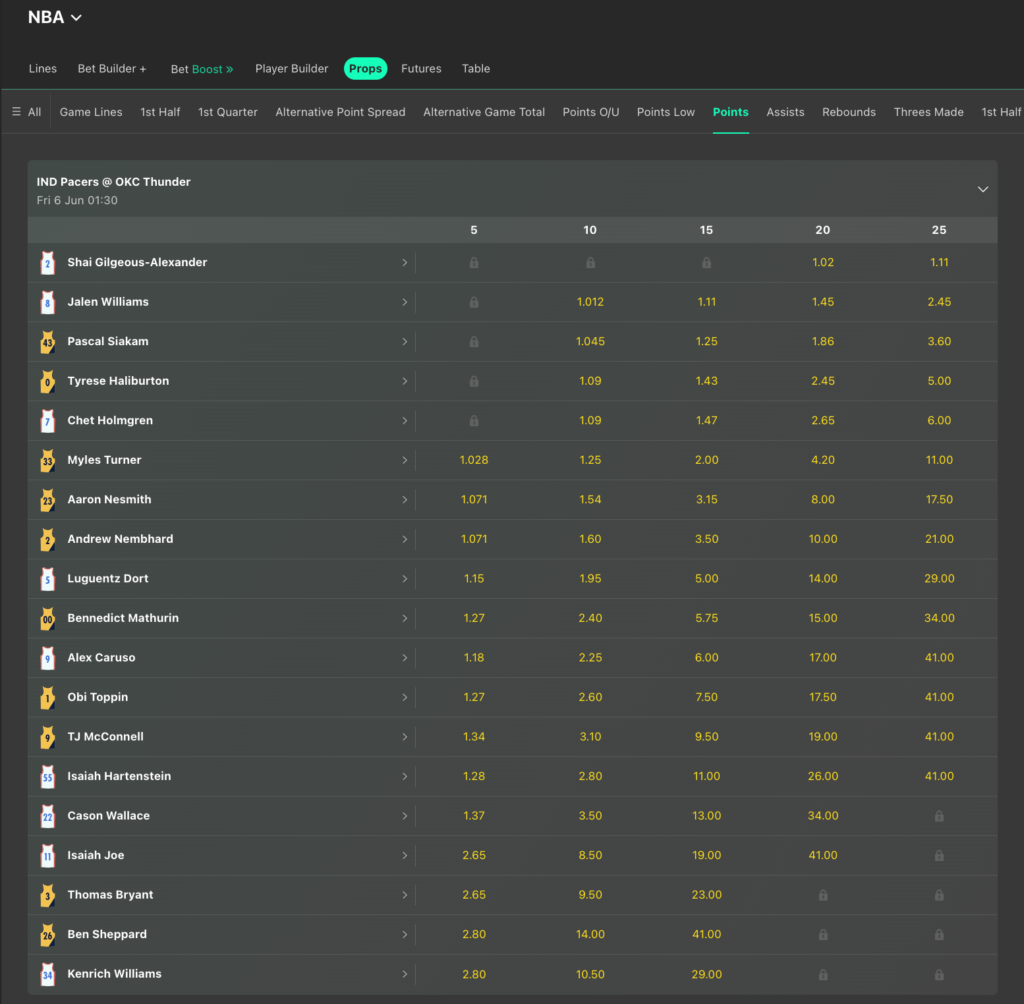
Task: Click Alex Caruso's jersey icon
Action: pyautogui.click(x=47, y=658)
